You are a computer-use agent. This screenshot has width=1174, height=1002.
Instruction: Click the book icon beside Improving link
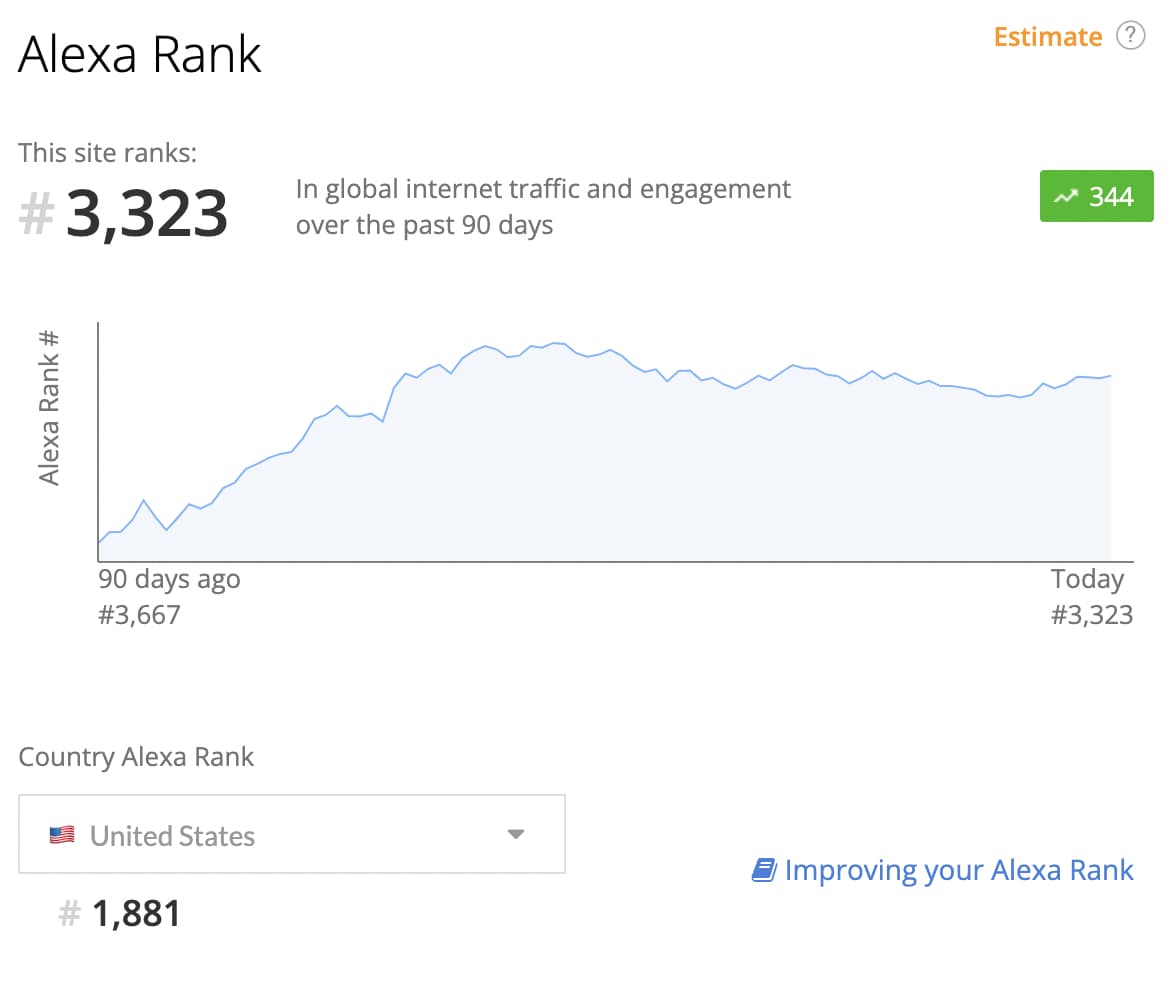pyautogui.click(x=764, y=870)
